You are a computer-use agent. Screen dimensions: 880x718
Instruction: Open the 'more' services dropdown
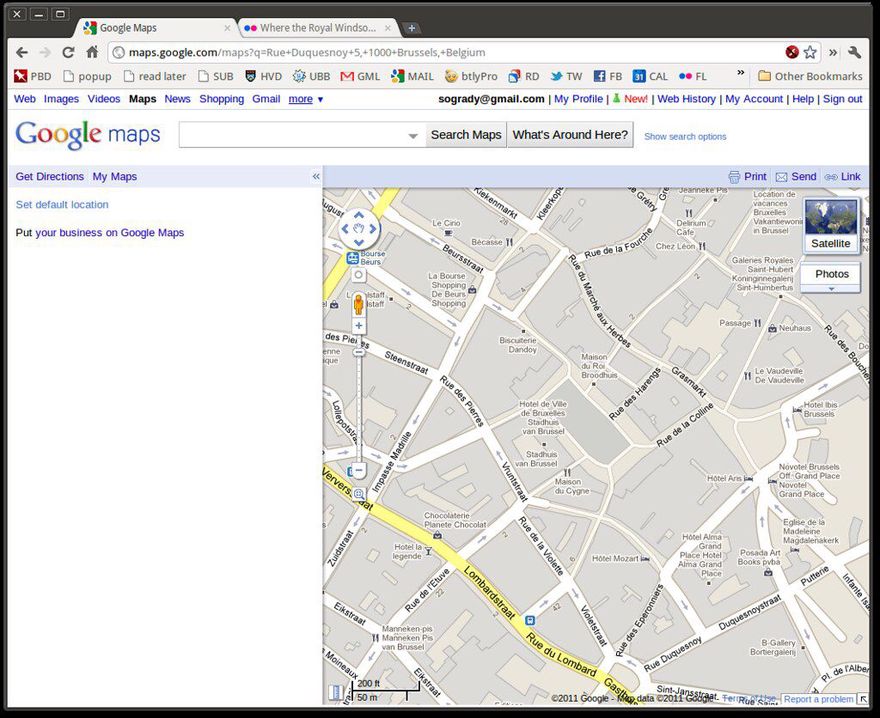[306, 99]
